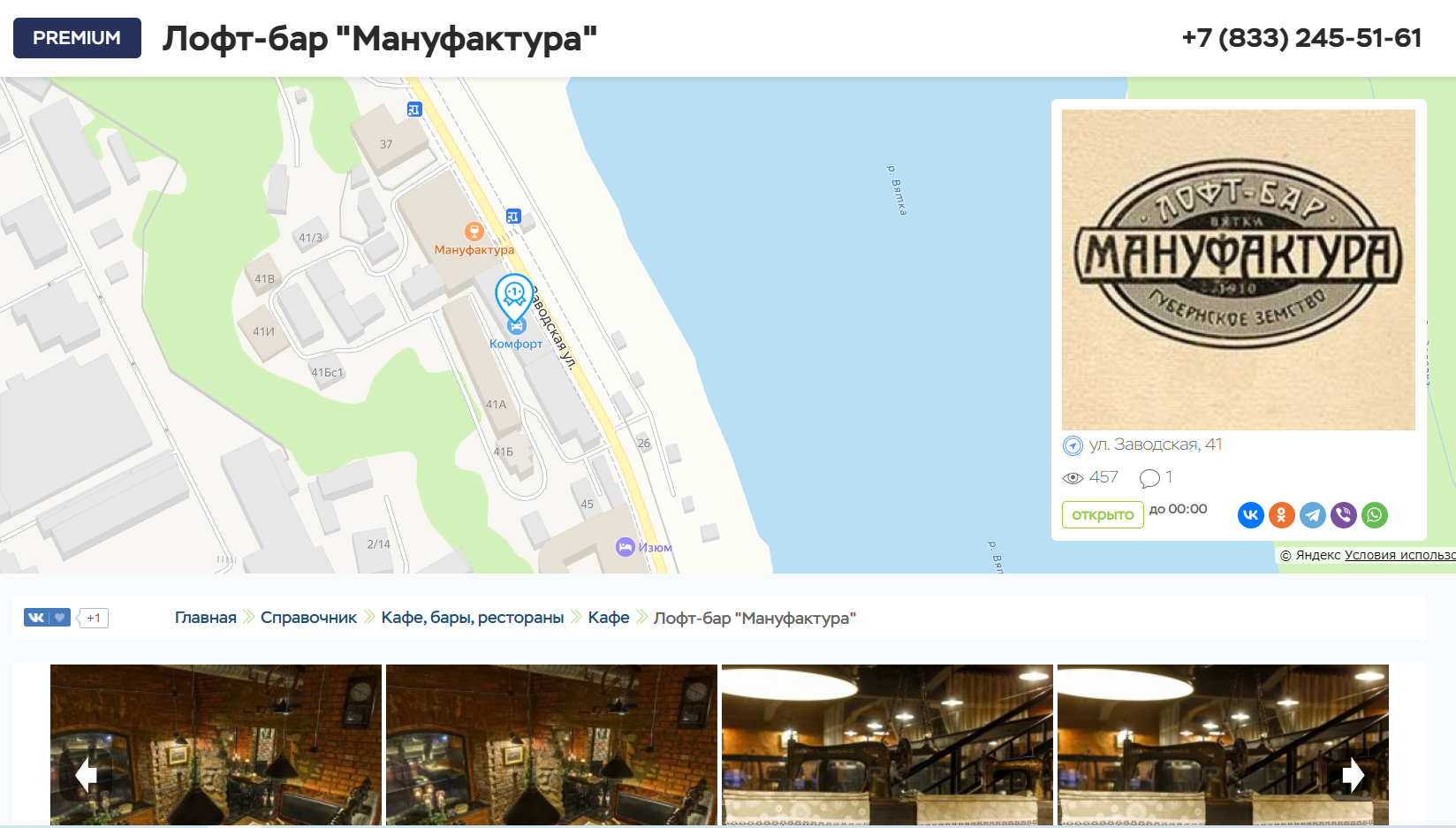Click the Мануфактура marker on map
The height and width of the screenshot is (828, 1456).
click(474, 232)
